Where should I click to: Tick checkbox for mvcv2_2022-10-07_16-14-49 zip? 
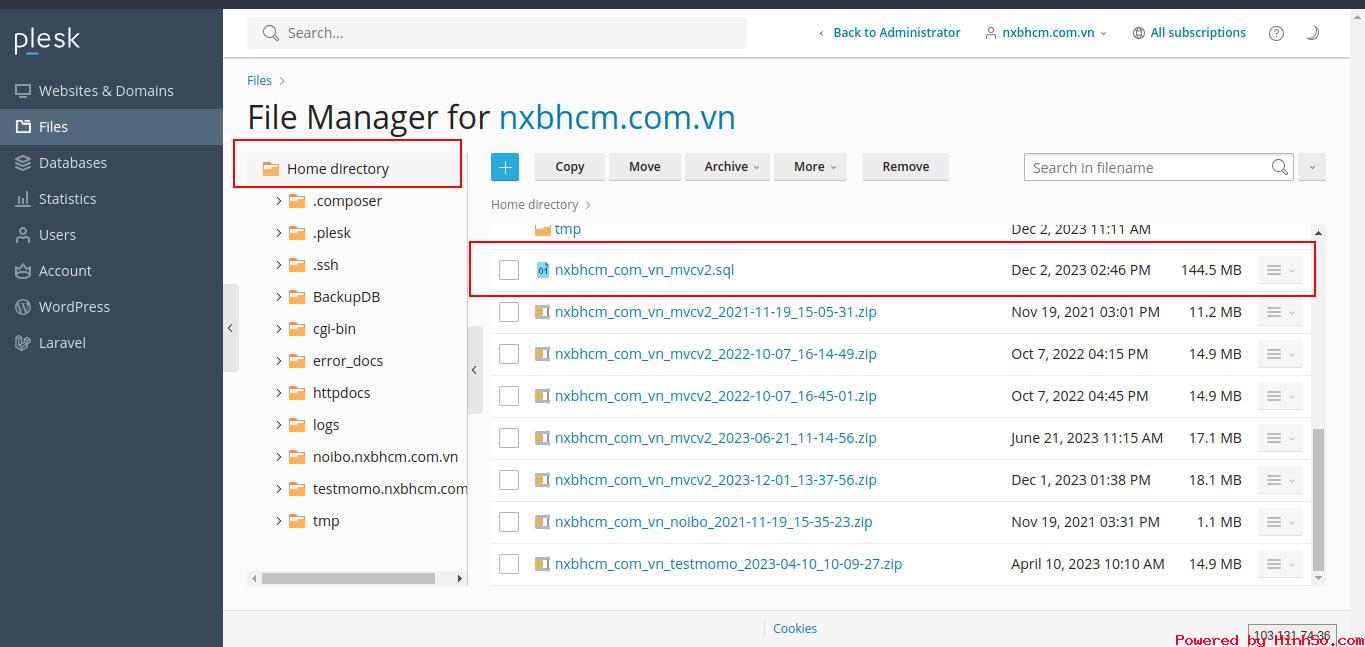click(509, 354)
